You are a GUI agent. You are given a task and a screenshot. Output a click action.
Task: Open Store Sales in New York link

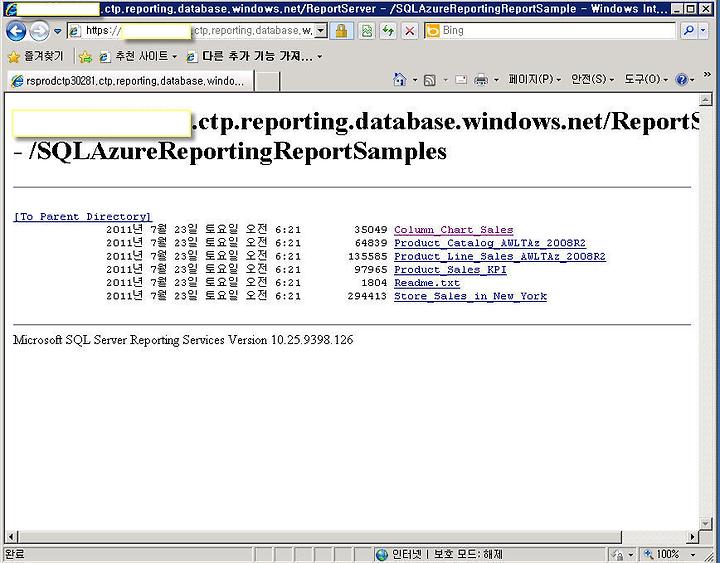coord(470,296)
